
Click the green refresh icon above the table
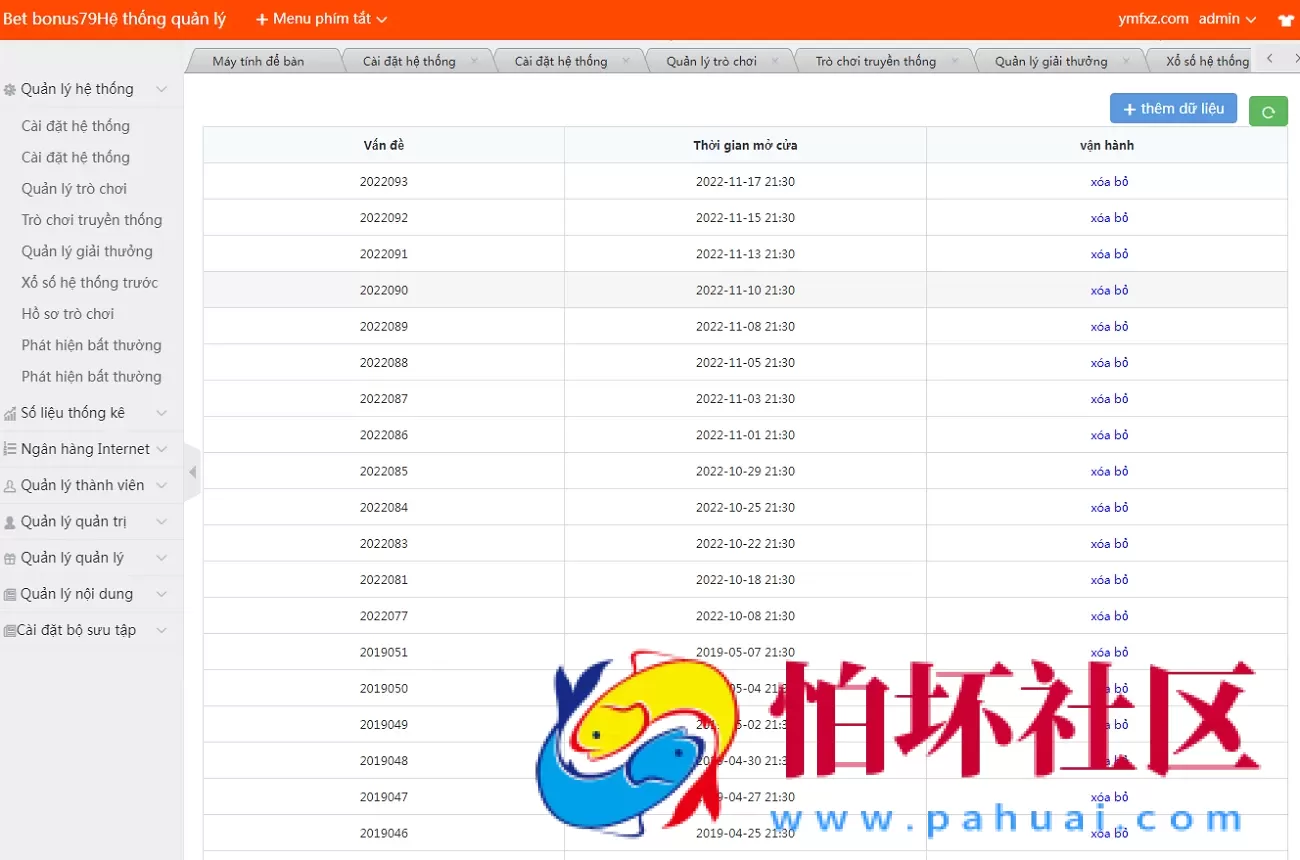tap(1268, 111)
